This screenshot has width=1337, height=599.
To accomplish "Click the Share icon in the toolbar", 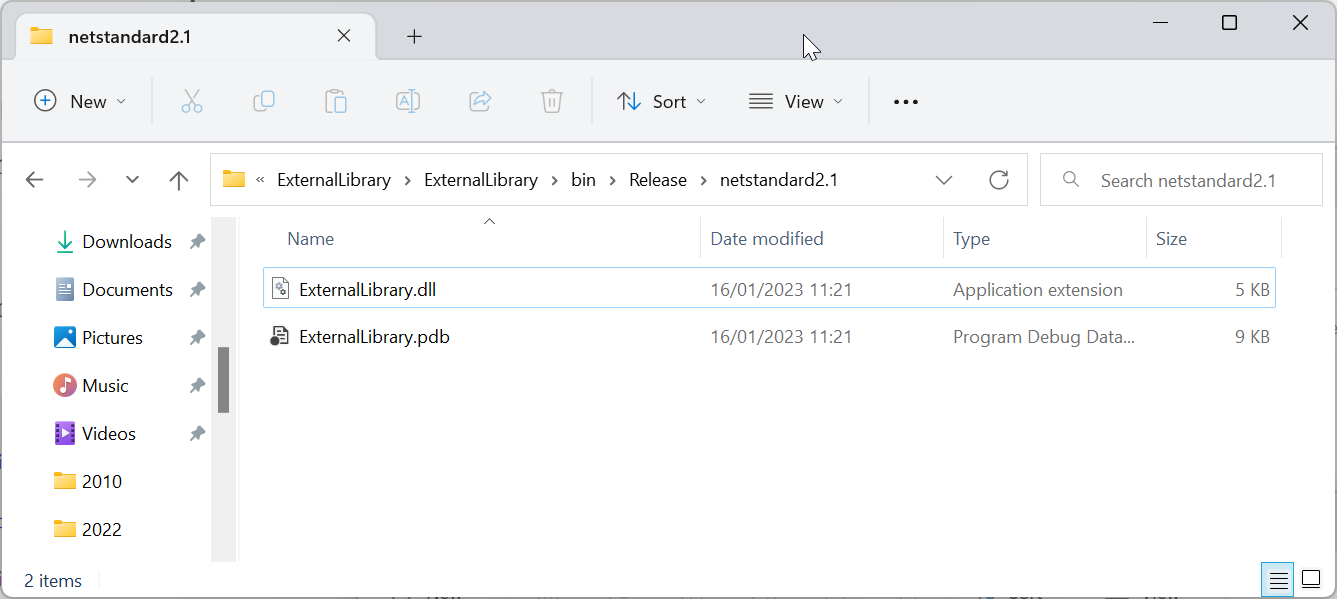I will [480, 101].
